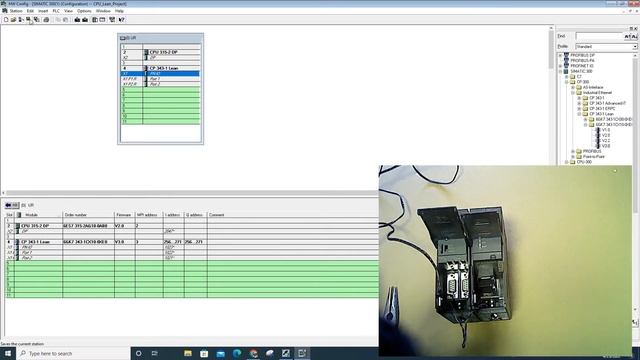Select highlighted PN-IO row in rack

pos(160,73)
